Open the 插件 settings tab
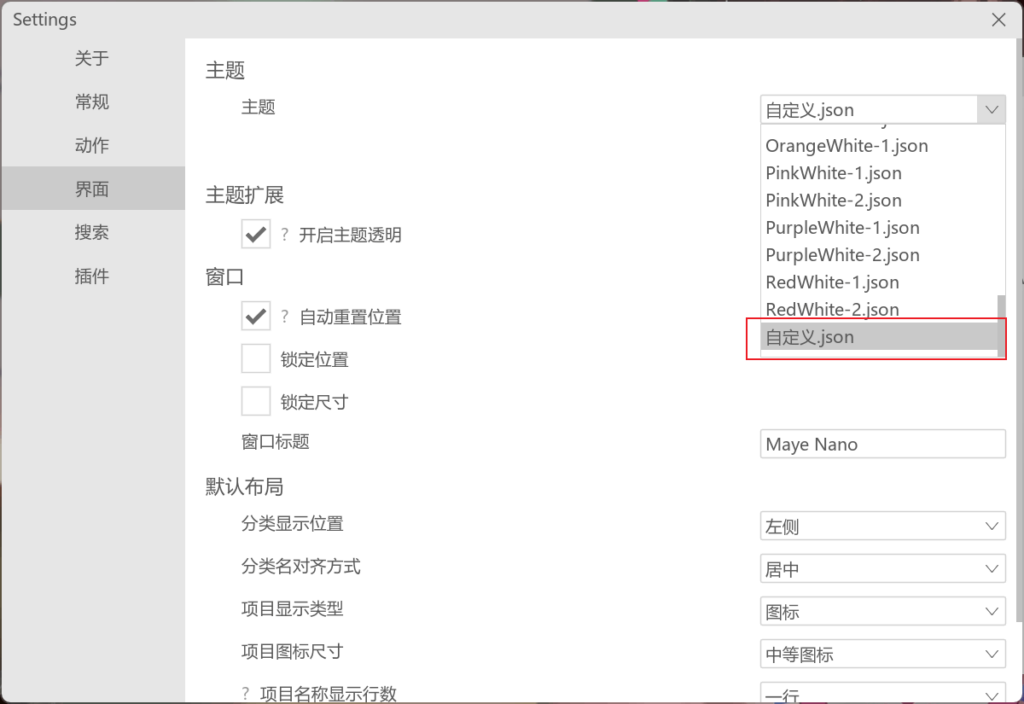 [92, 277]
